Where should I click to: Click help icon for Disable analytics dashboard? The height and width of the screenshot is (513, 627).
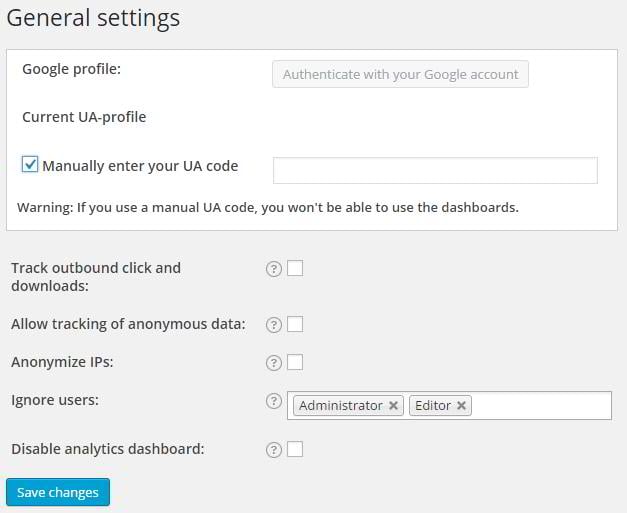pyautogui.click(x=274, y=450)
